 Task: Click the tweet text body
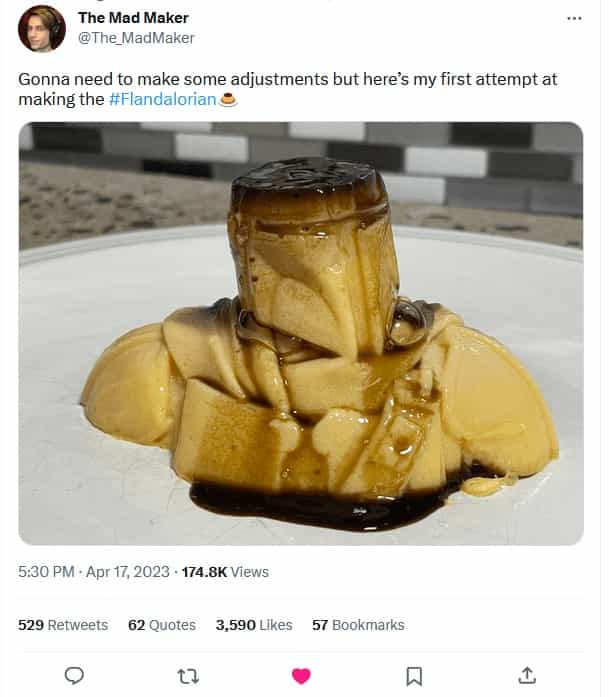(280, 79)
